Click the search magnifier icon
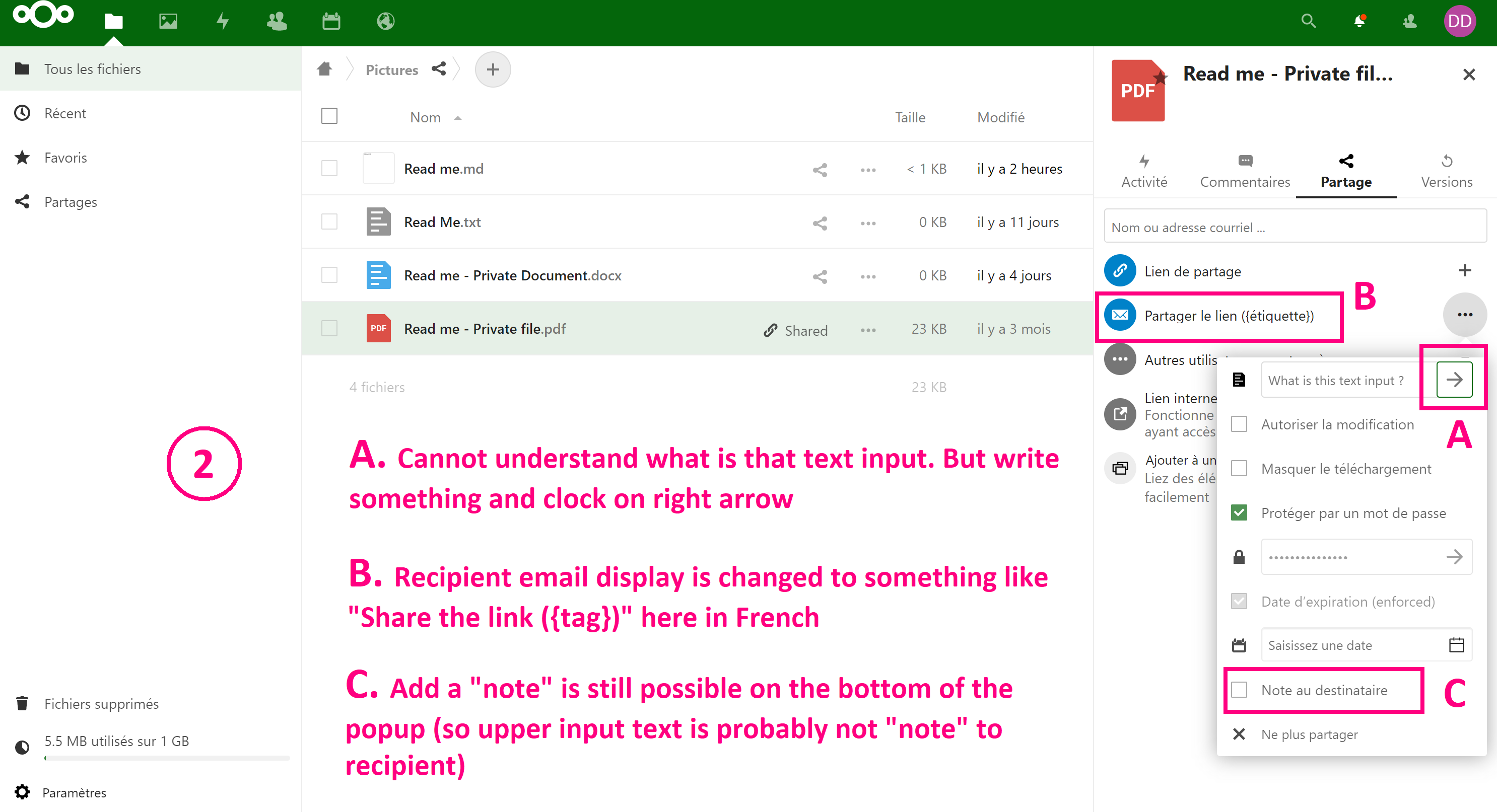This screenshot has width=1497, height=812. 1308,22
